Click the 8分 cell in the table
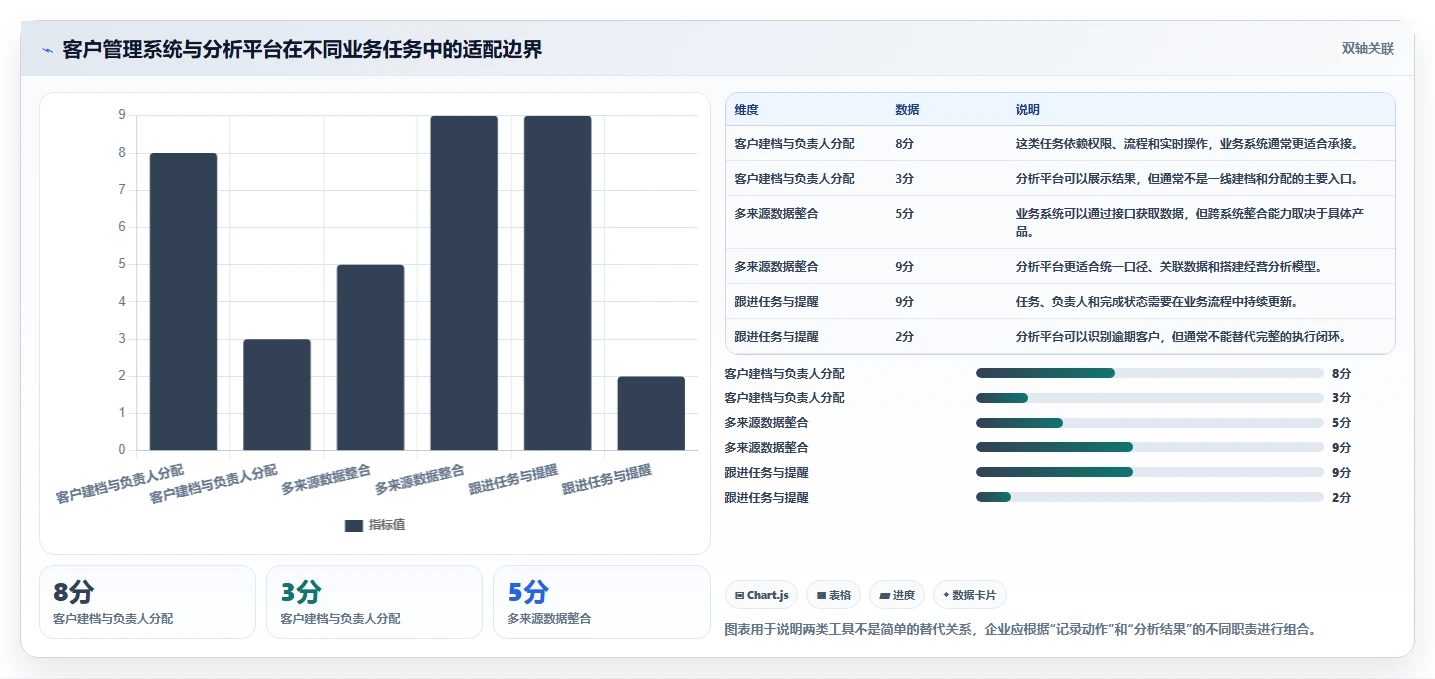This screenshot has width=1435, height=679. click(x=946, y=143)
